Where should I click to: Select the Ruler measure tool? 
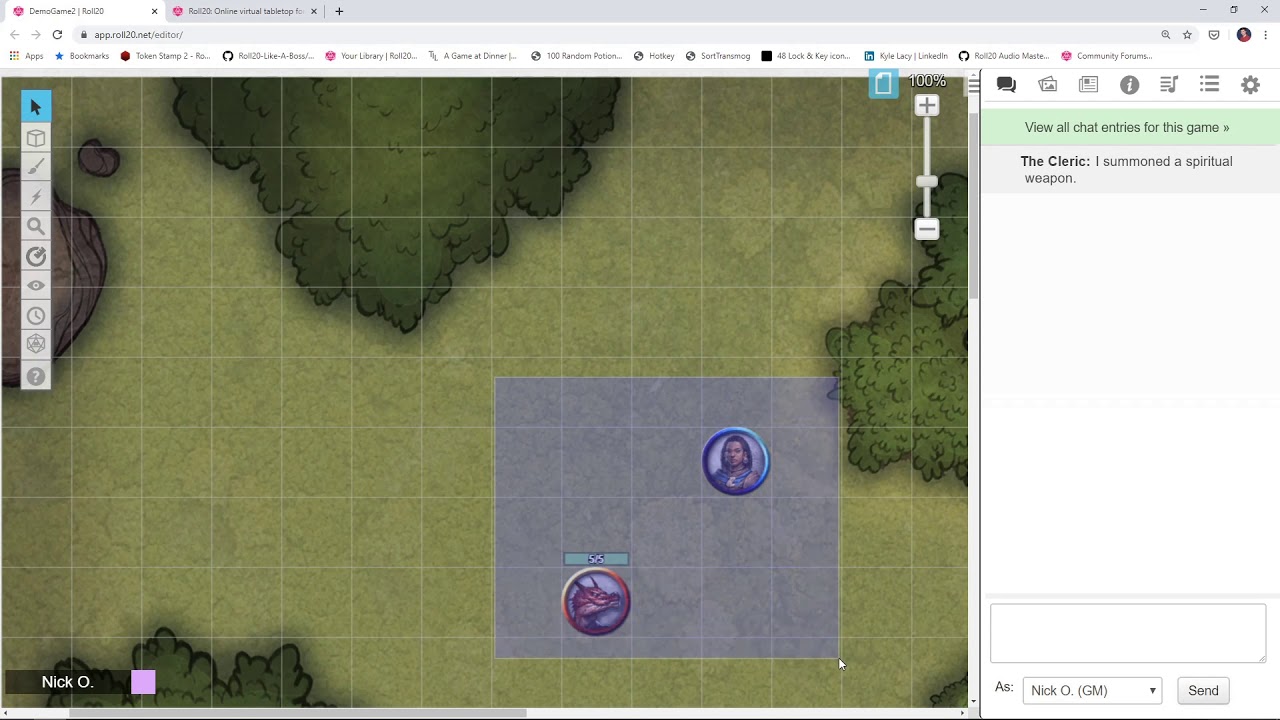tap(36, 257)
